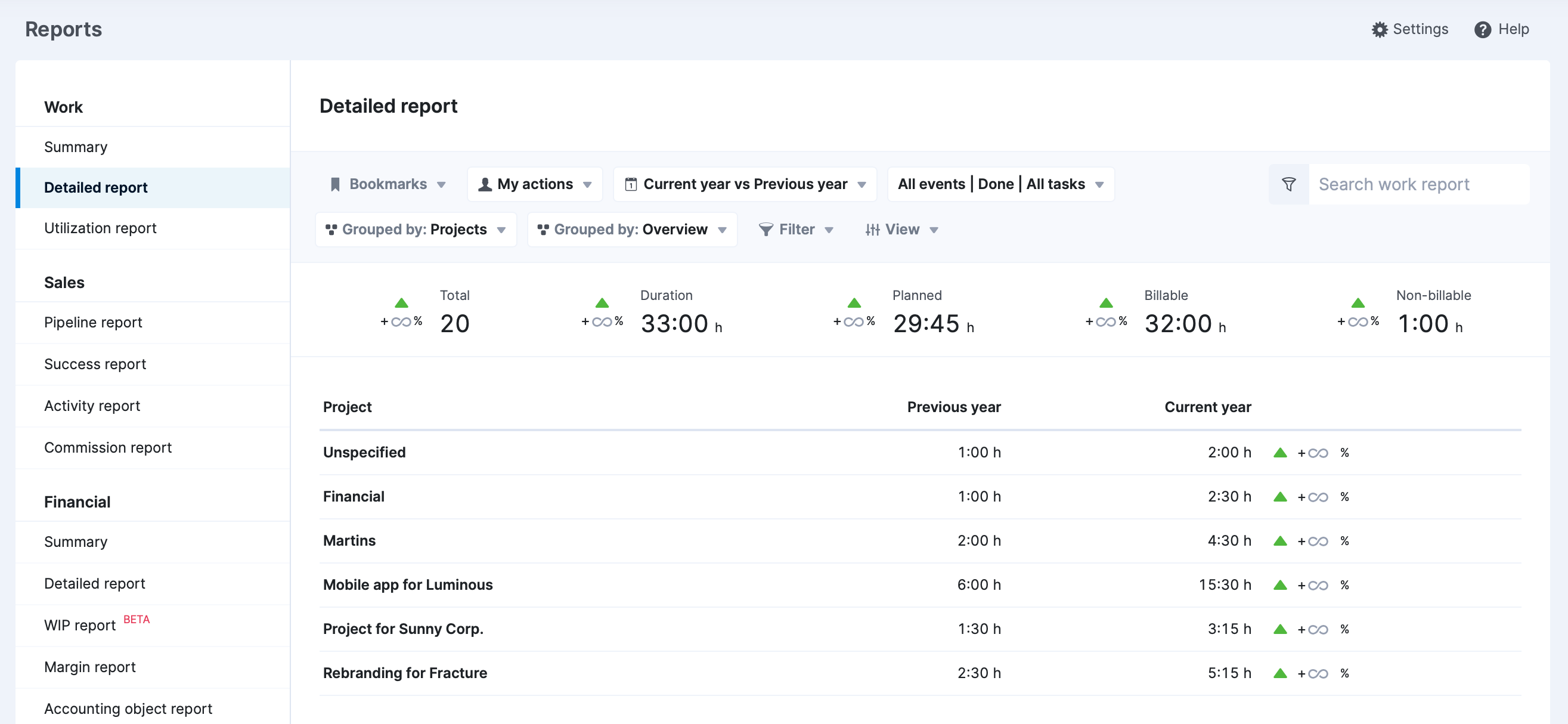
Task: Click green trend arrow next to Duration
Action: pyautogui.click(x=602, y=302)
